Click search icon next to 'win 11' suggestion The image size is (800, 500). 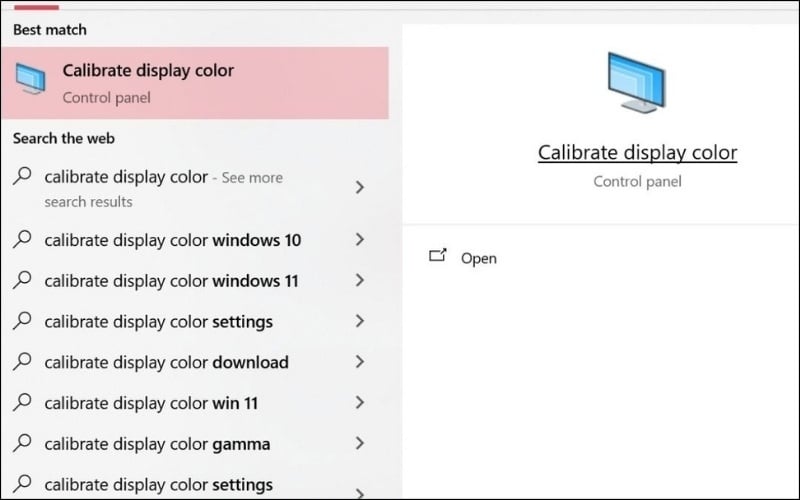pyautogui.click(x=22, y=402)
